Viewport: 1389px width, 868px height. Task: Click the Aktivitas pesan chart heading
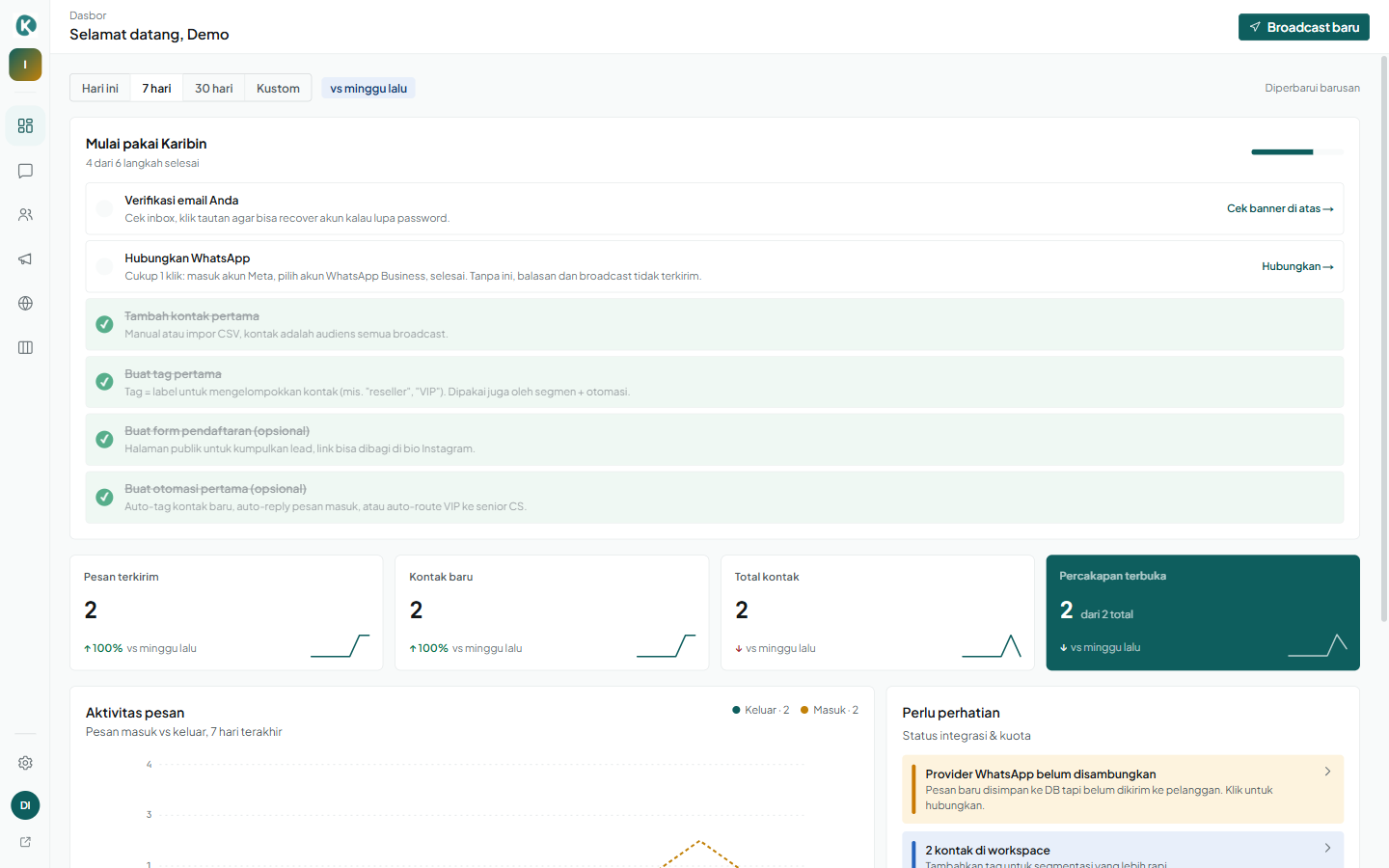tap(135, 713)
